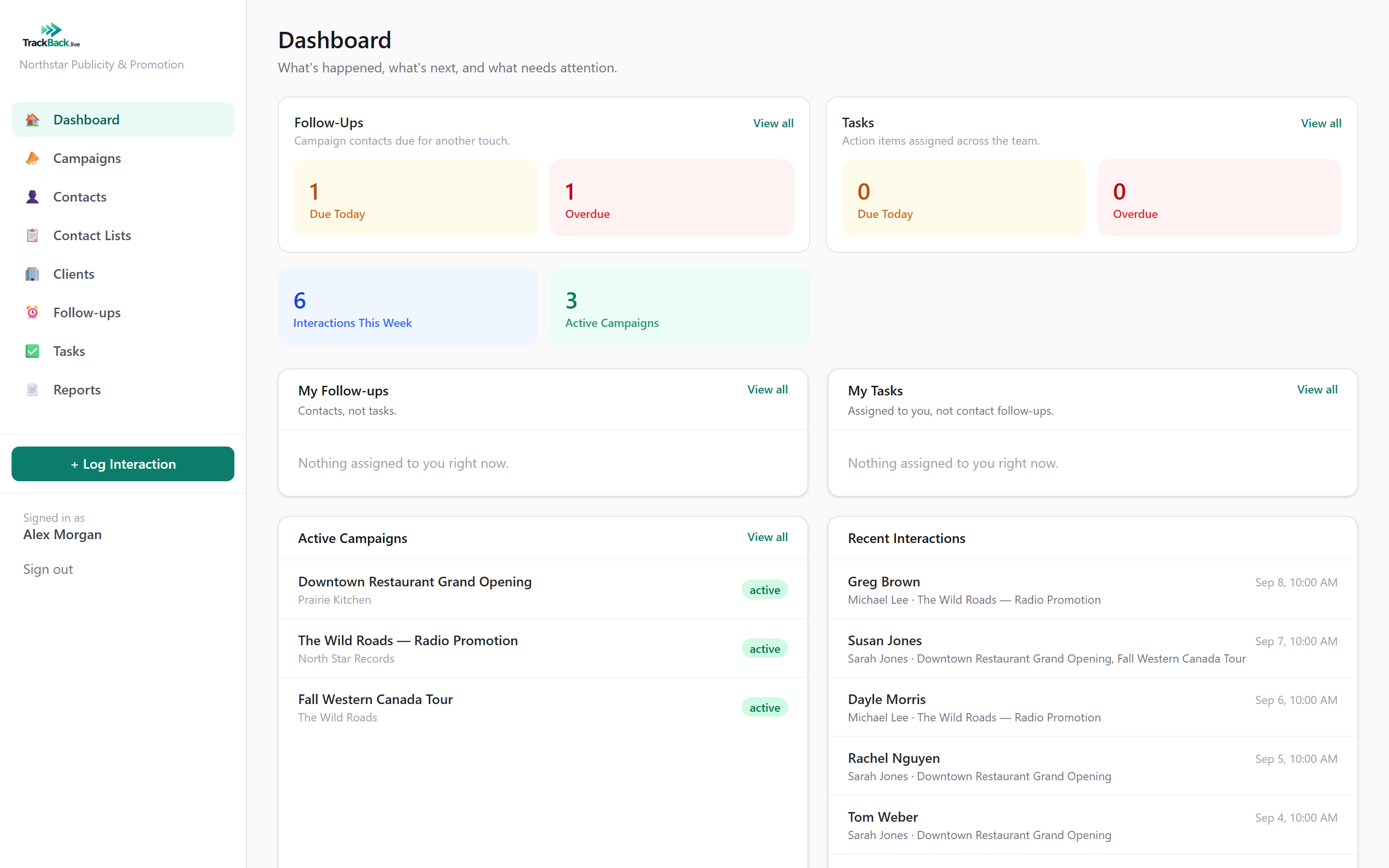The width and height of the screenshot is (1389, 868).
Task: Click the Dashboard house icon
Action: click(x=32, y=120)
